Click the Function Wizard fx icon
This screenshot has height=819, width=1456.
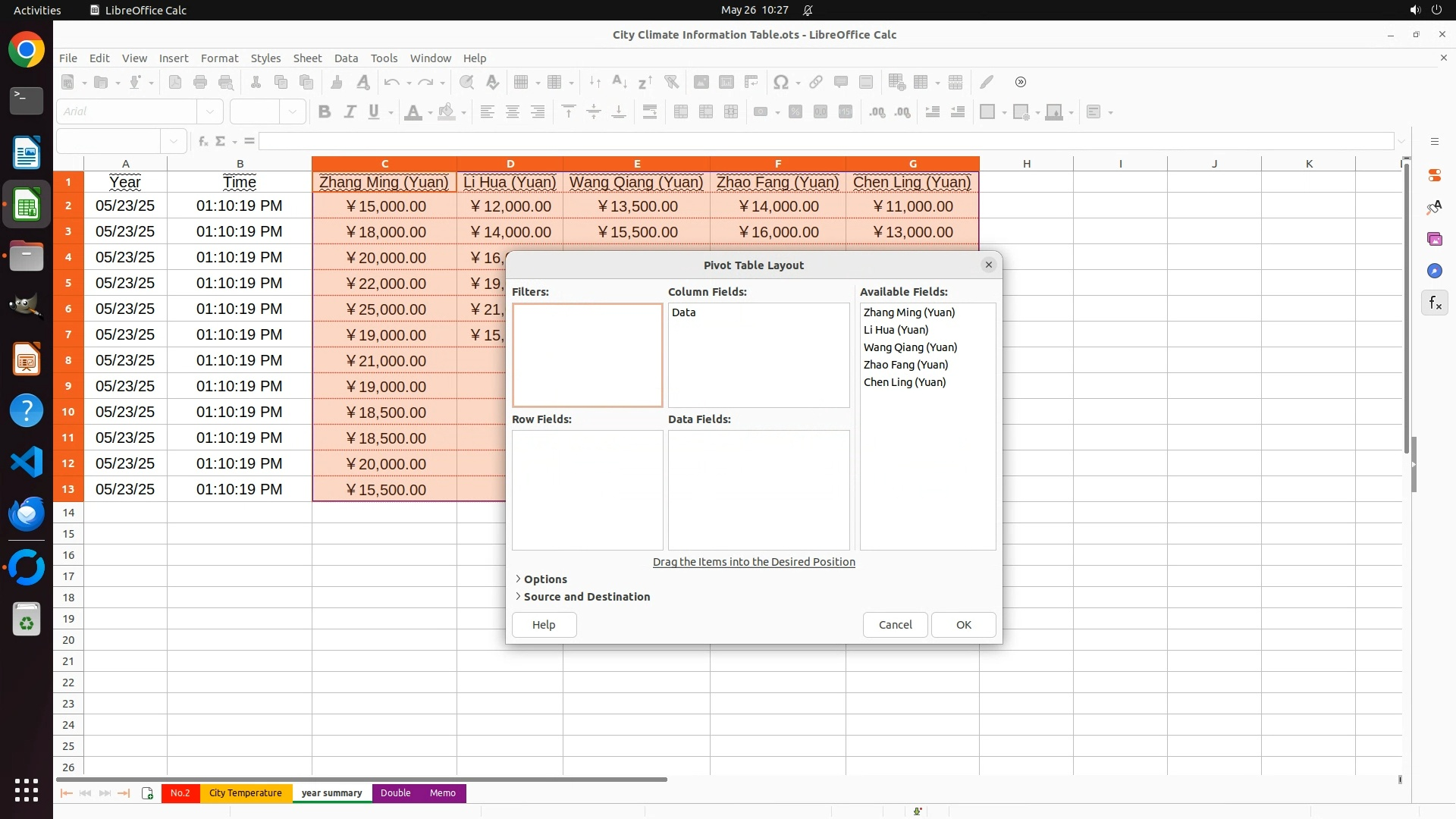click(x=202, y=141)
